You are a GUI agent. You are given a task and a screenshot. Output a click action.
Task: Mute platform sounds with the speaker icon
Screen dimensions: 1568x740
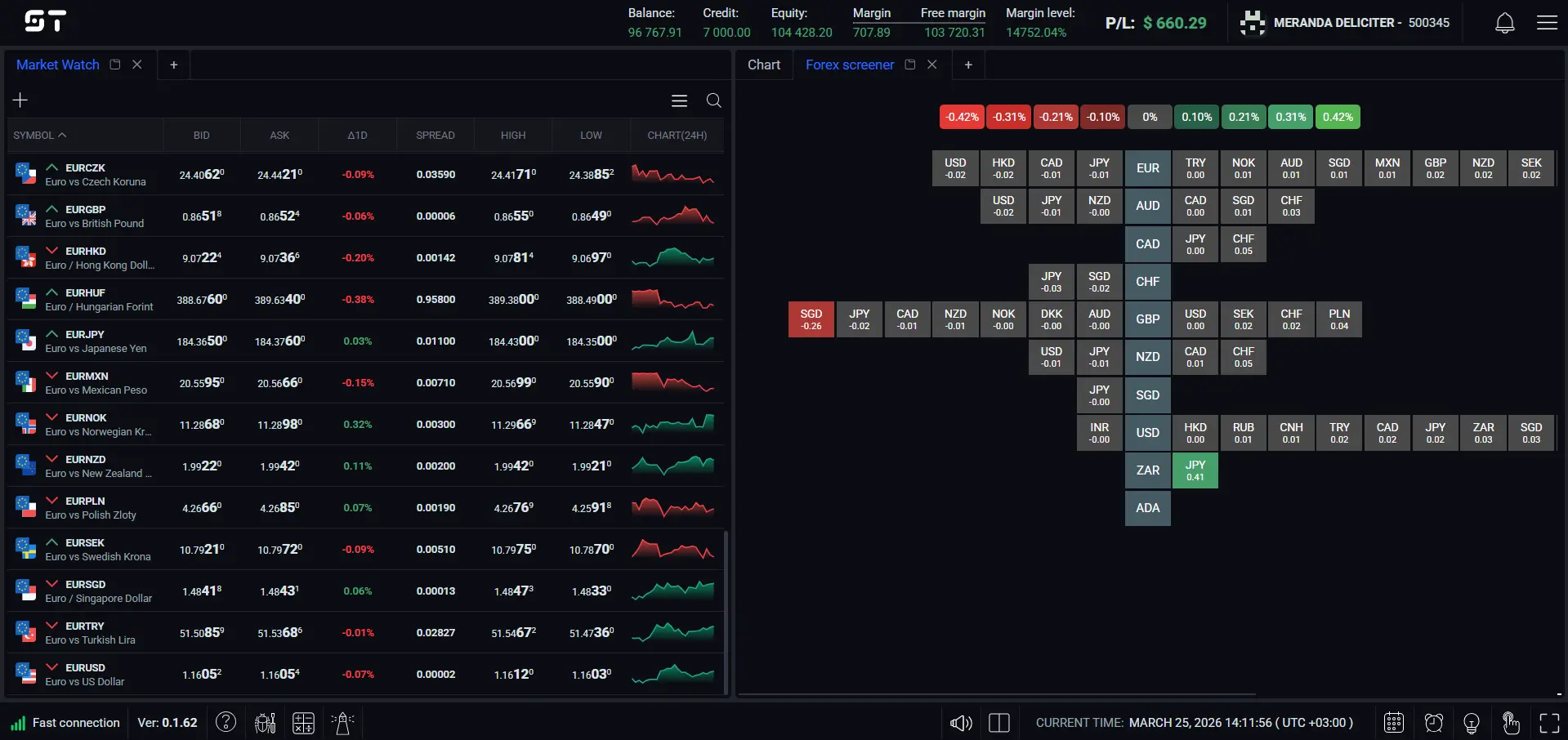click(x=960, y=722)
